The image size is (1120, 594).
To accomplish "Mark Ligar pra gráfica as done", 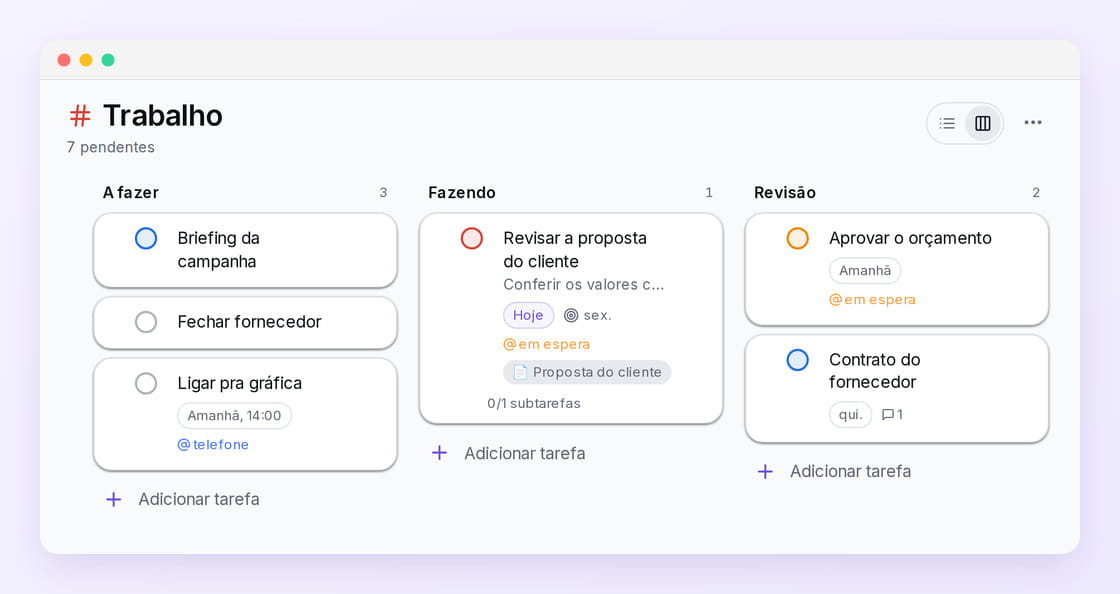I will coord(146,383).
